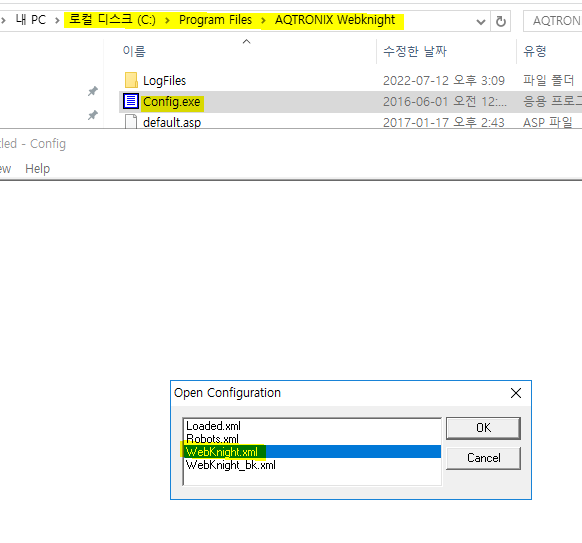This screenshot has width=582, height=543.
Task: Expand the chevron after Program Files
Action: tap(264, 20)
